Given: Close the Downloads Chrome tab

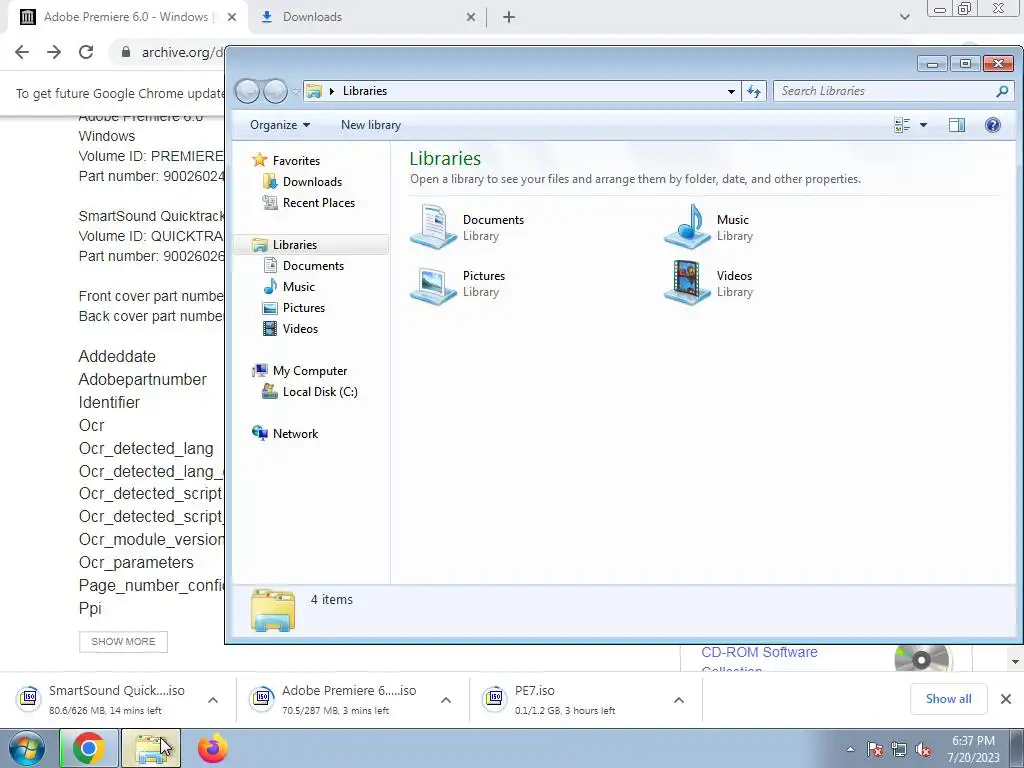Looking at the screenshot, I should tap(471, 18).
